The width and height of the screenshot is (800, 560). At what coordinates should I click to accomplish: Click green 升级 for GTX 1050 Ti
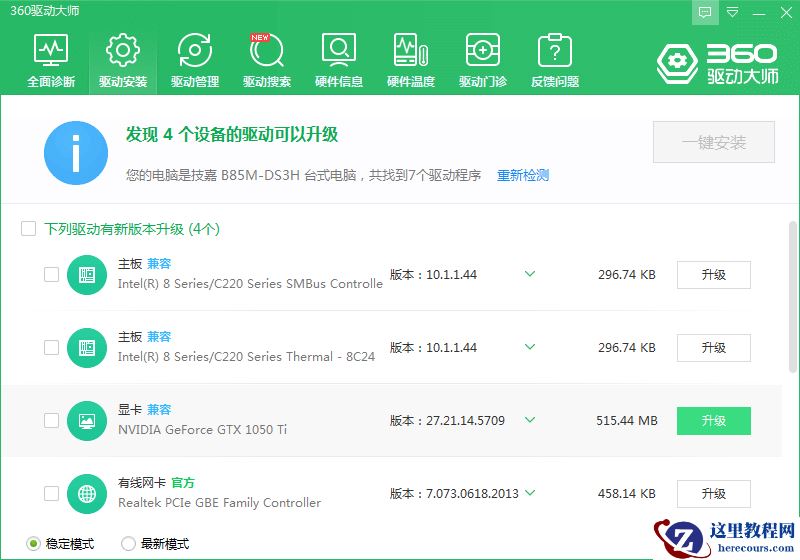pos(714,421)
